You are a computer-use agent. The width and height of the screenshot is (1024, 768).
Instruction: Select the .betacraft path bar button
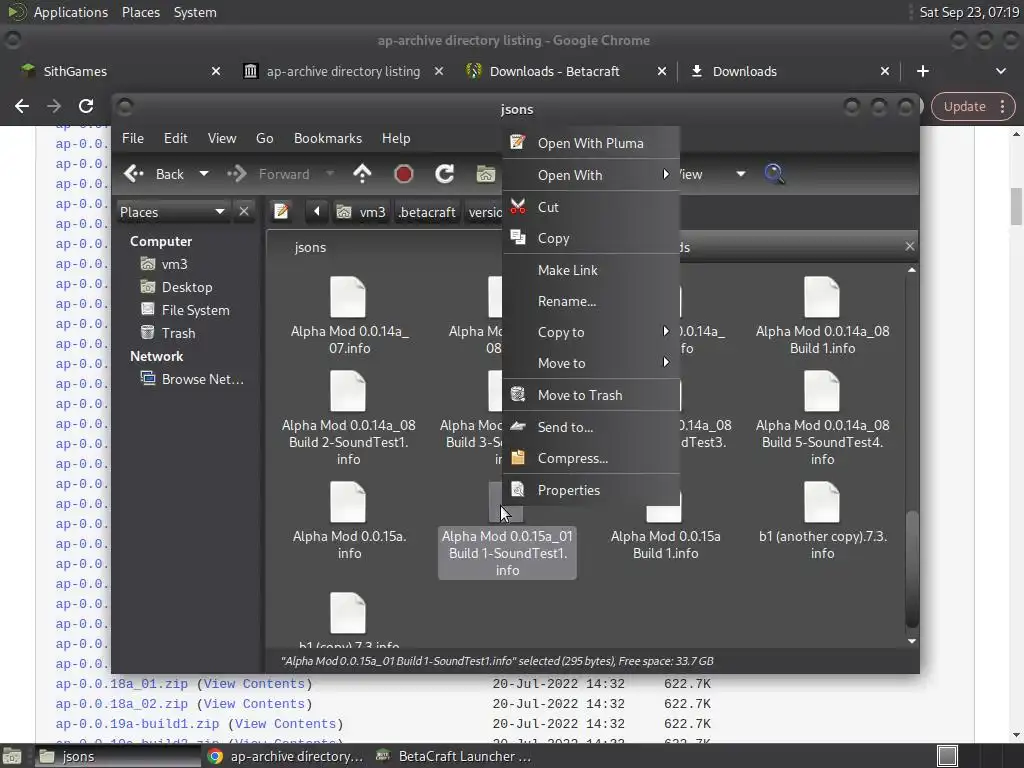[427, 212]
